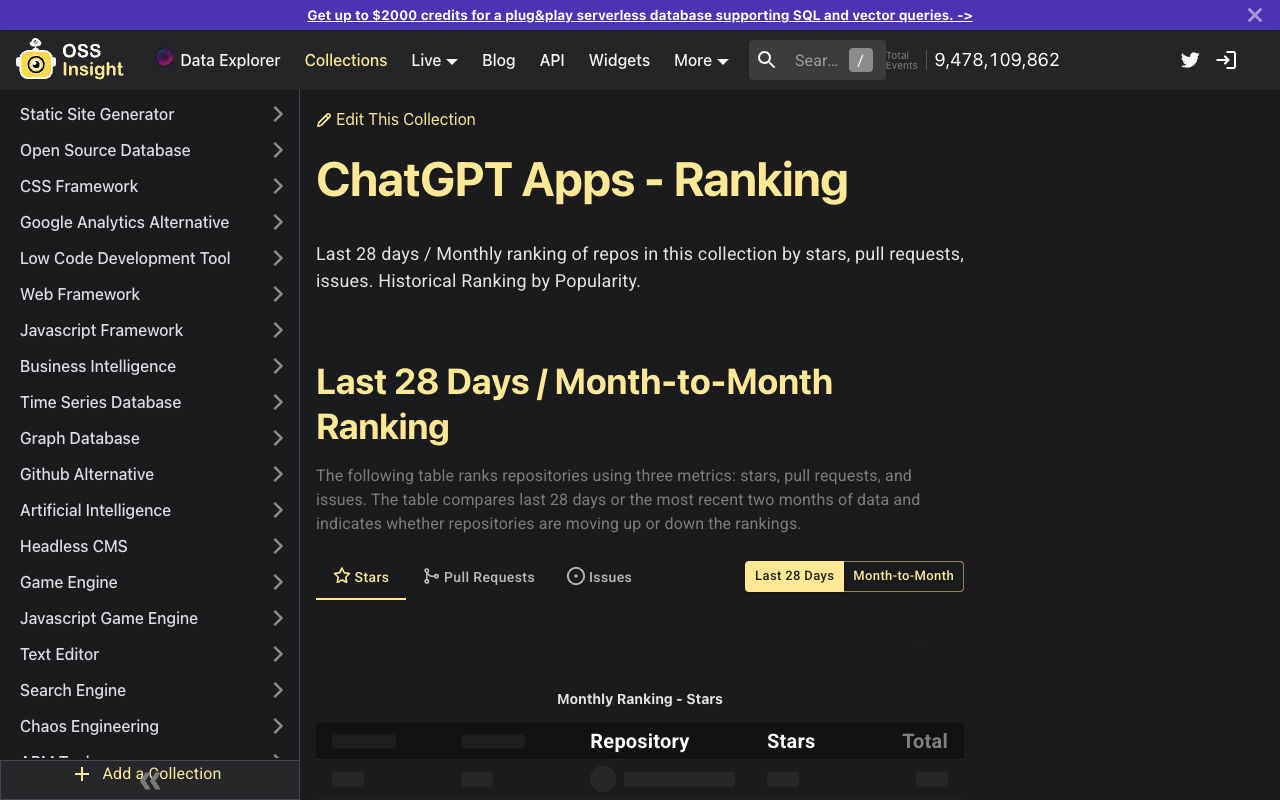Switch to the Stars tab

click(361, 577)
